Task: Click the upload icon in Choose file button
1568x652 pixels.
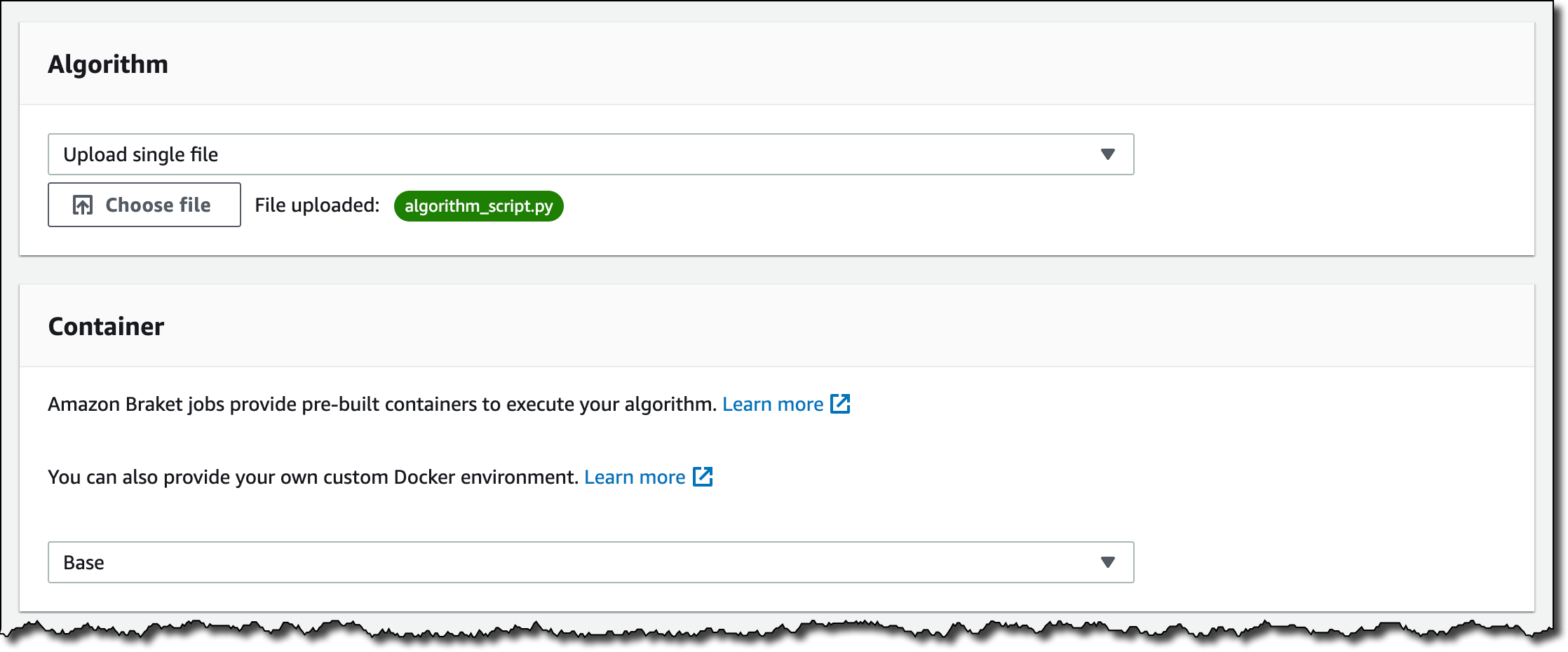Action: pyautogui.click(x=83, y=205)
